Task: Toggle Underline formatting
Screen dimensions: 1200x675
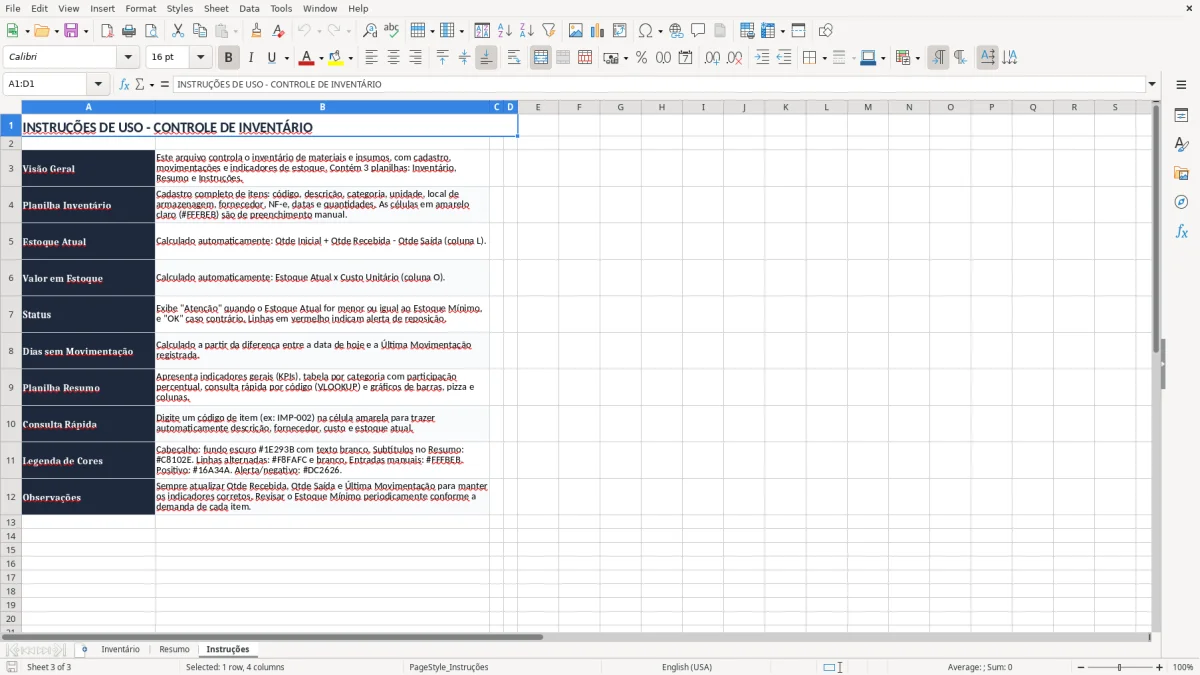Action: (271, 58)
